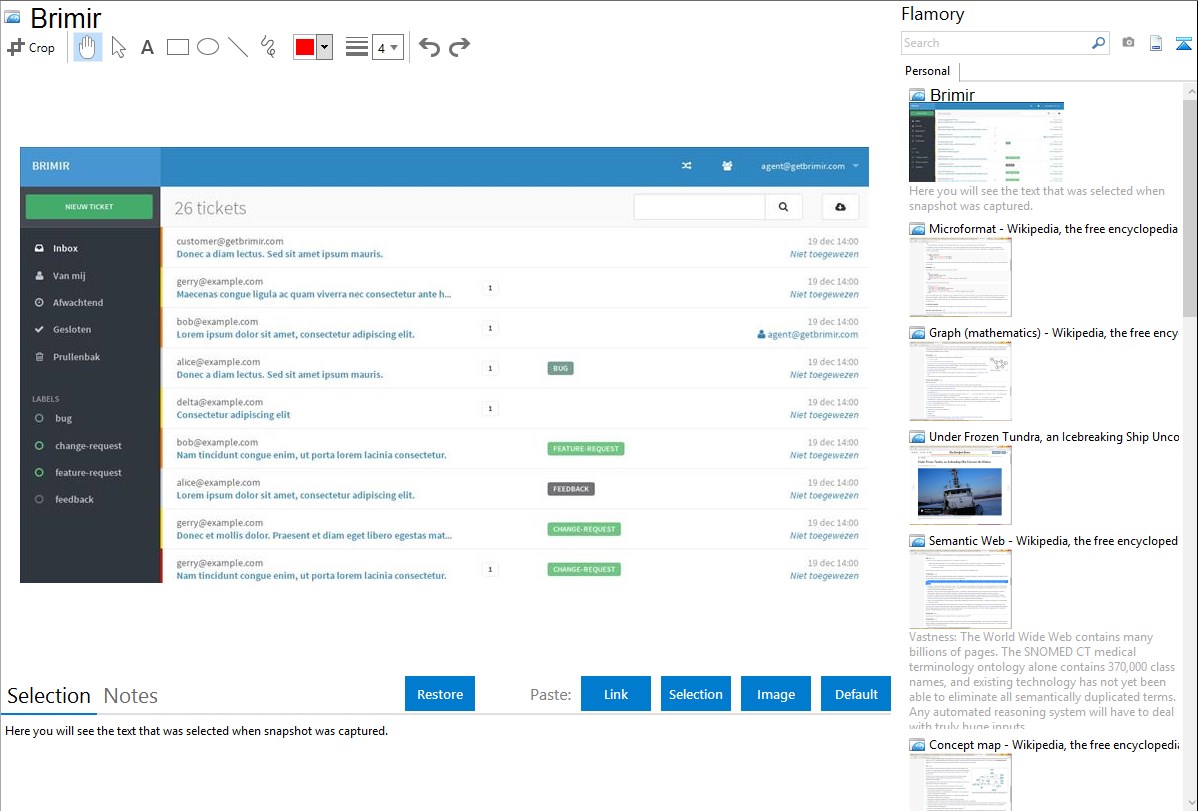This screenshot has width=1198, height=811.
Task: Click the Default paste button
Action: click(x=856, y=693)
